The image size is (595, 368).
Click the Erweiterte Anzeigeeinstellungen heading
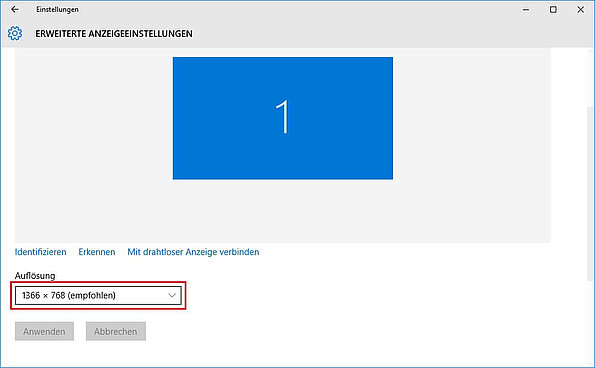(x=114, y=34)
